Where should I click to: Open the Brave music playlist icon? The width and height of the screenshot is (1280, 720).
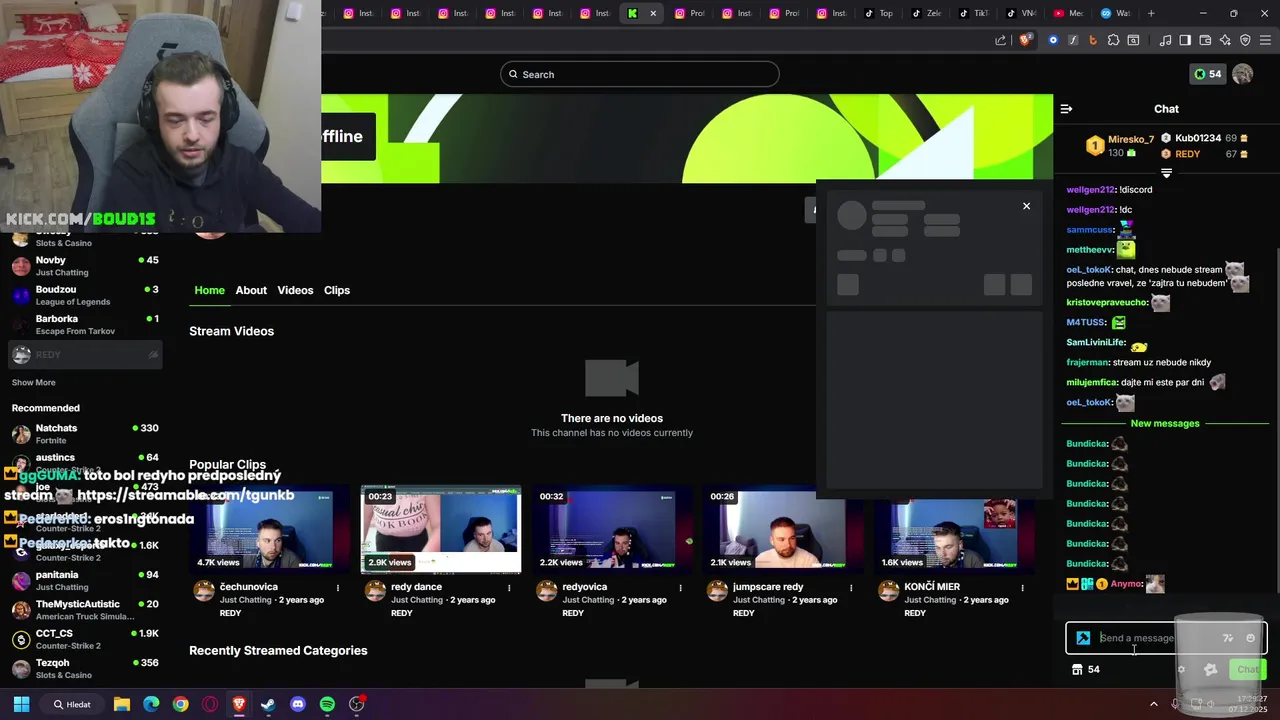tap(1165, 40)
